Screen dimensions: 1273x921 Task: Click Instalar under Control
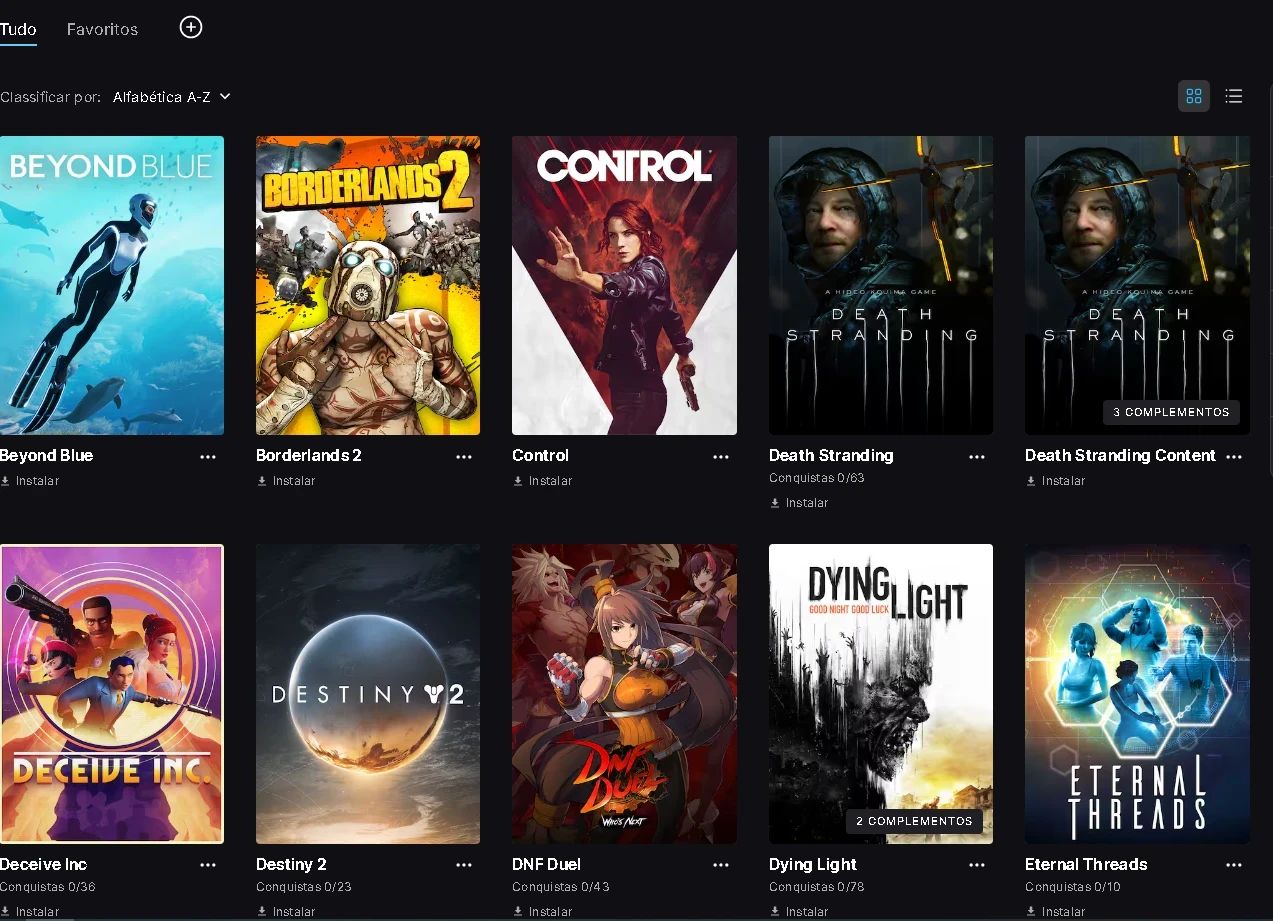[x=543, y=481]
